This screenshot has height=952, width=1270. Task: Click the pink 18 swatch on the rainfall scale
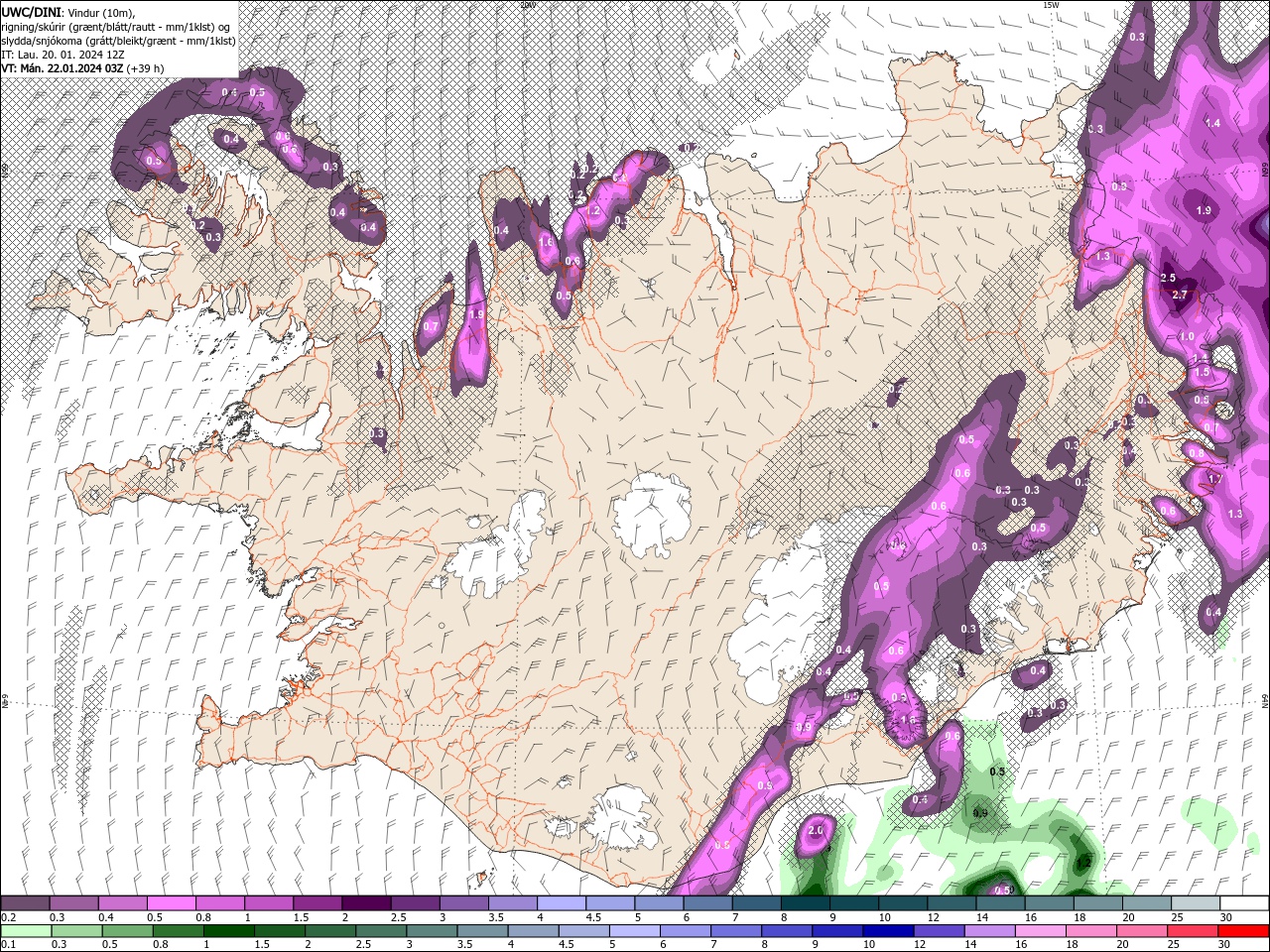[x=1089, y=931]
